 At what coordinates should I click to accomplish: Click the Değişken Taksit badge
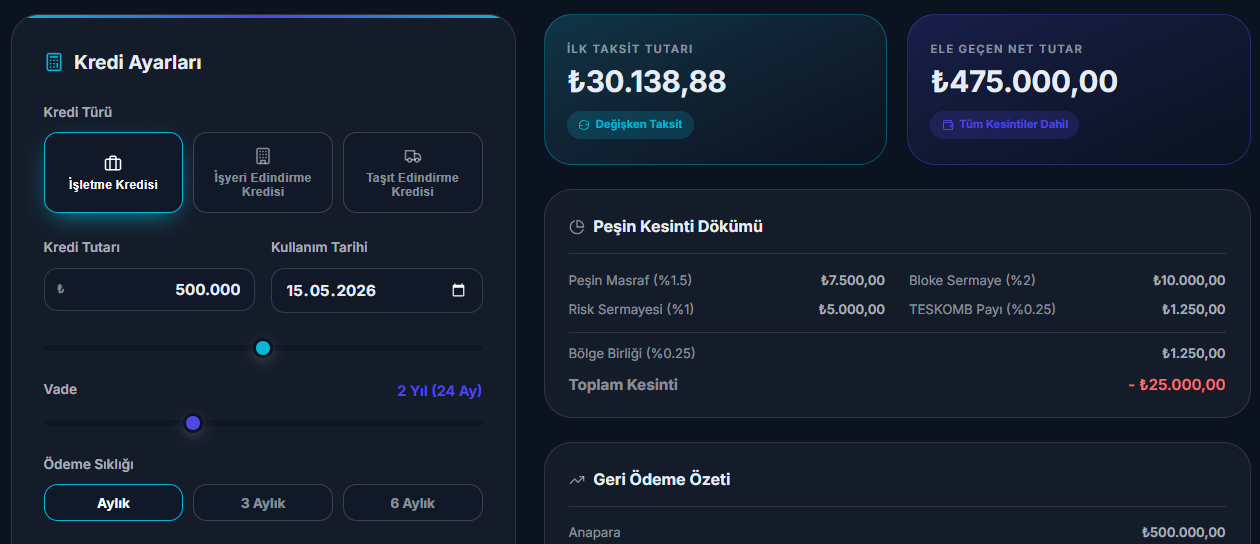point(630,125)
